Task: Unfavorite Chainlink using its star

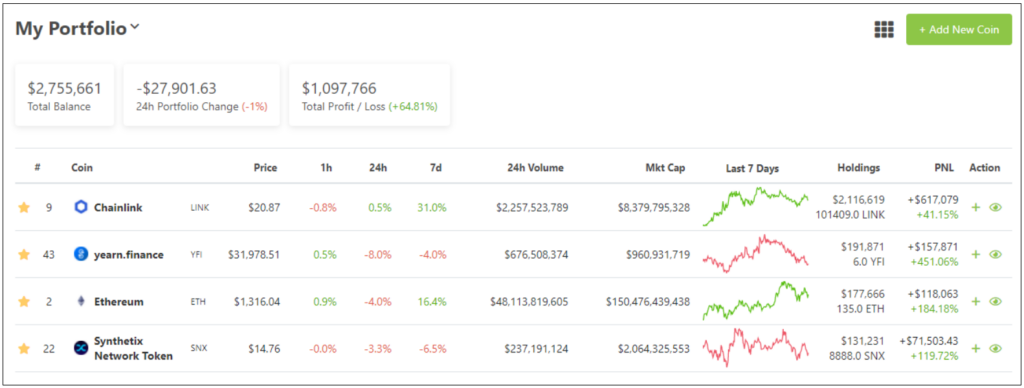Action: pos(24,207)
